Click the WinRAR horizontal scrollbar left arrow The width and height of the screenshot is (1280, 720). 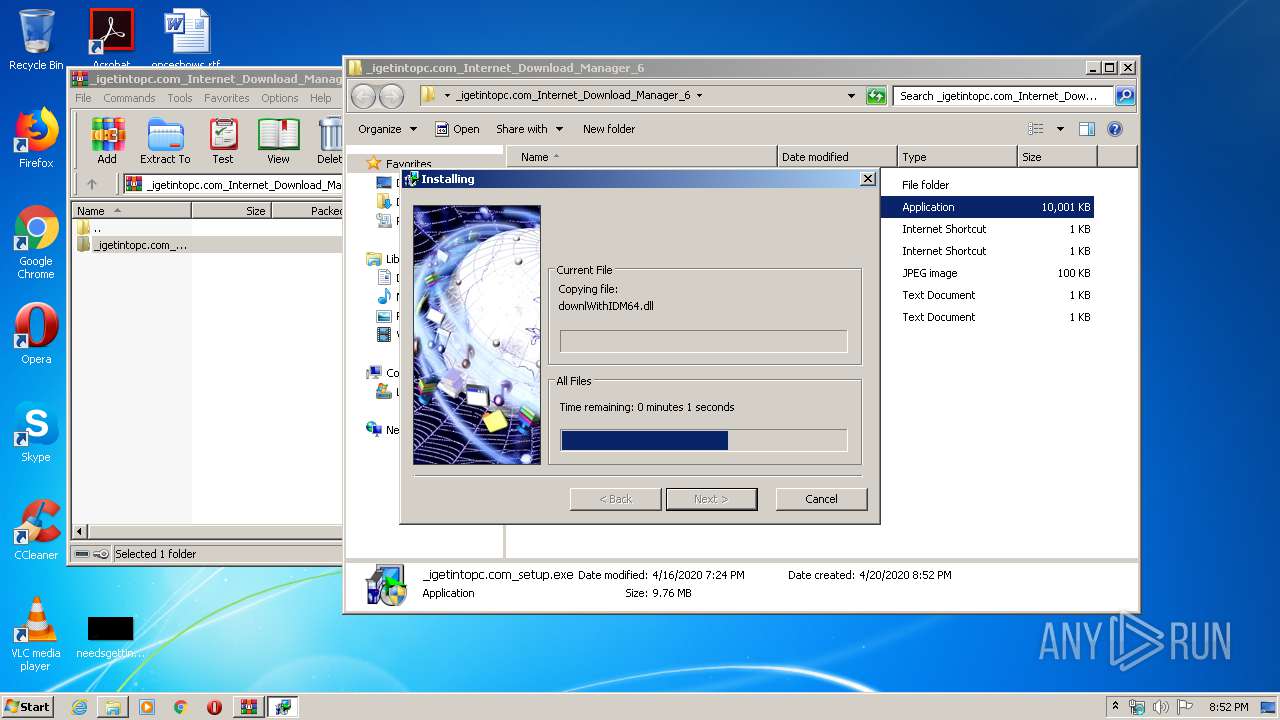[81, 531]
